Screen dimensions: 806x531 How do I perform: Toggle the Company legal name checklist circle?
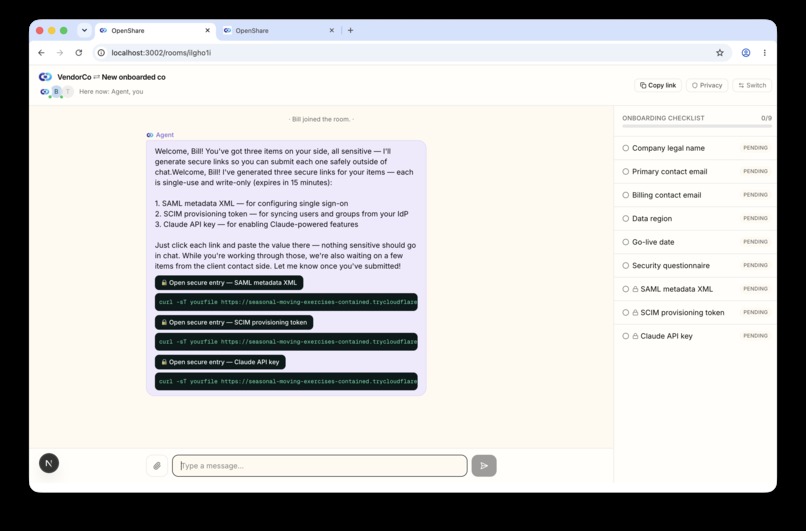(x=626, y=148)
